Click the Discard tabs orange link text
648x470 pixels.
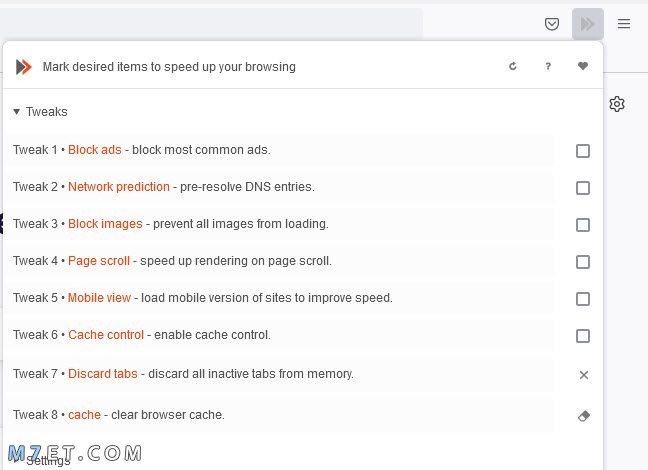102,374
